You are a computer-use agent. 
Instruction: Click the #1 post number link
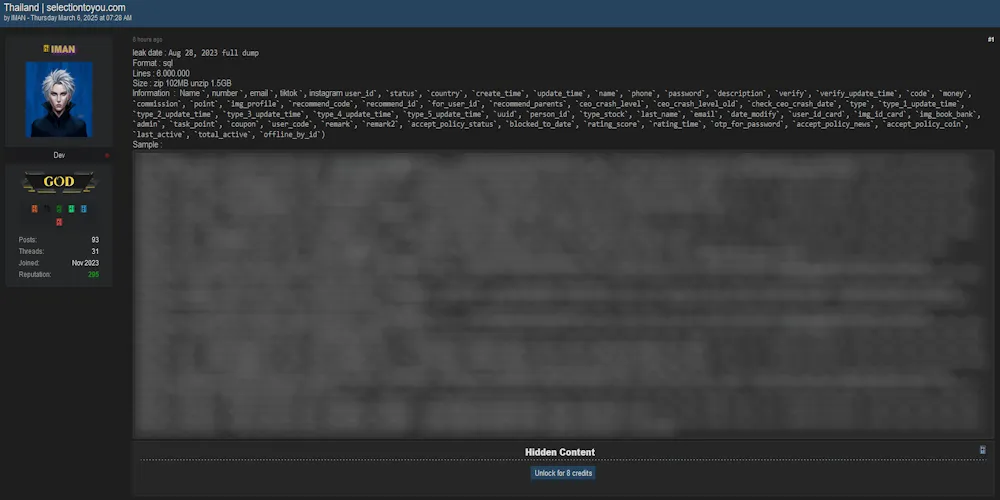click(990, 40)
